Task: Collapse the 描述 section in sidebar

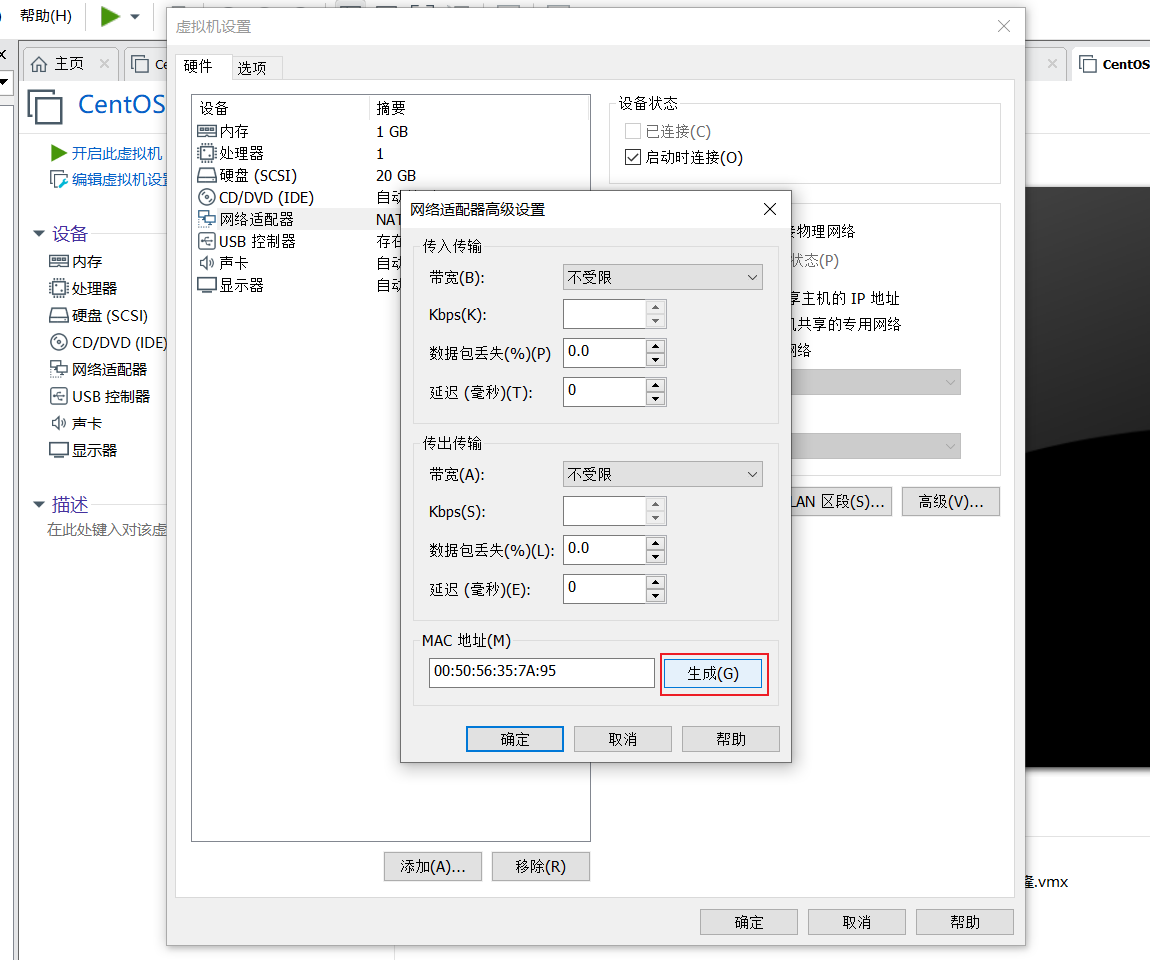Action: tap(39, 504)
